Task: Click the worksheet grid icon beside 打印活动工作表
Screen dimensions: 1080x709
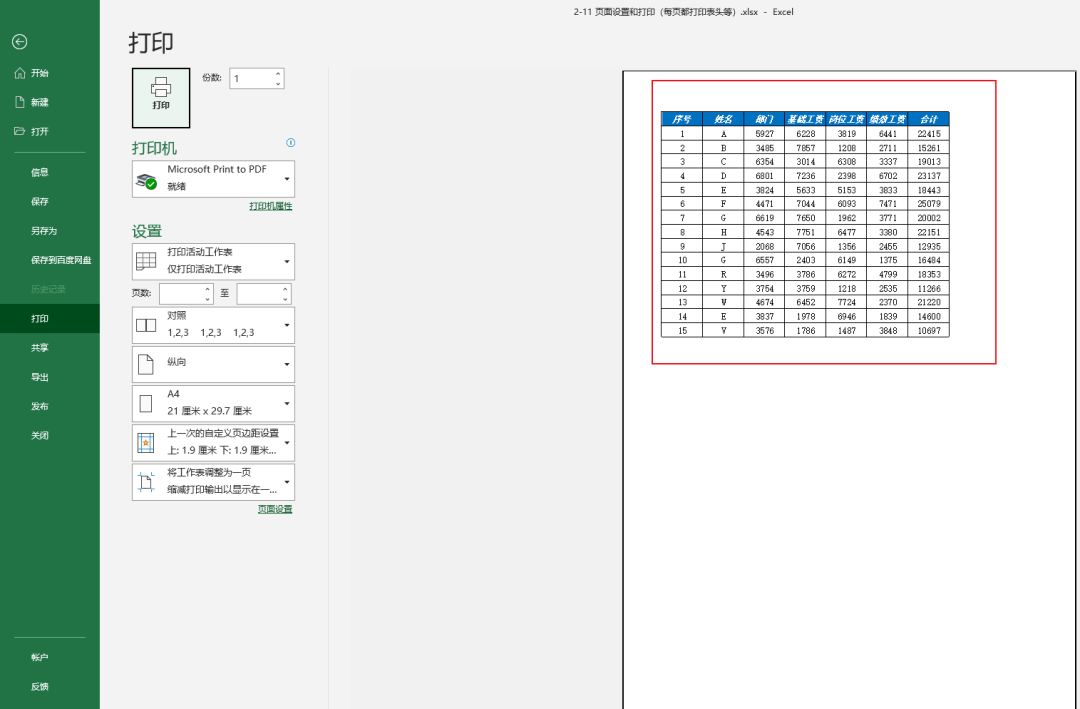Action: (x=146, y=262)
